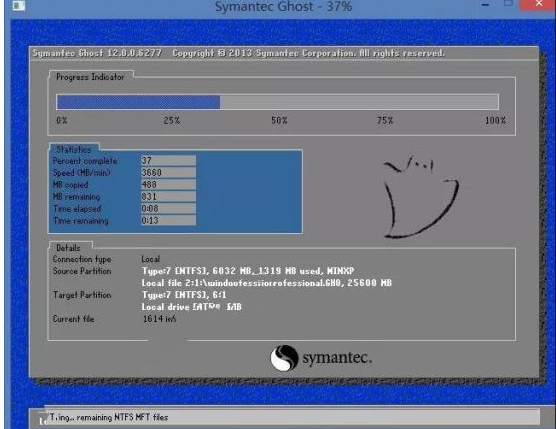Image resolution: width=556 pixels, height=429 pixels.
Task: Click the 'Time elapsed' label
Action: click(x=77, y=209)
